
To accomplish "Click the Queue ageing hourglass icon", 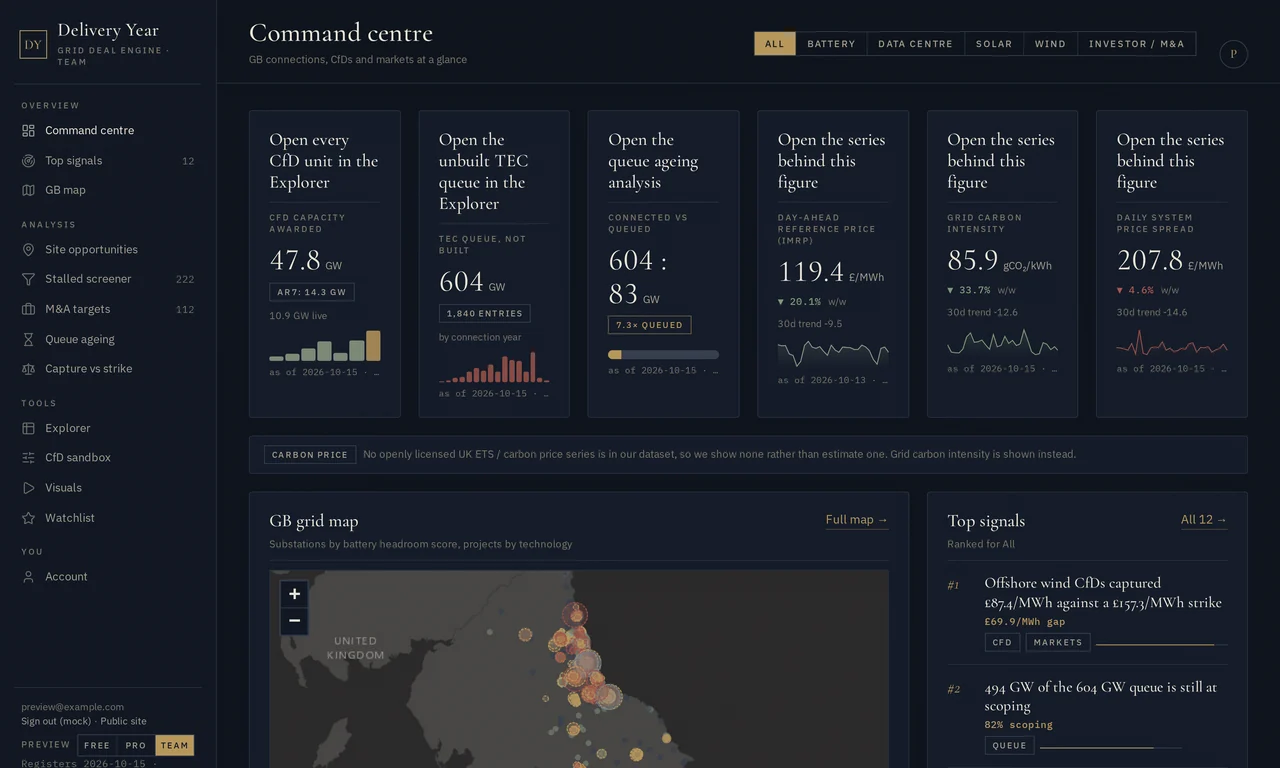I will tap(28, 339).
